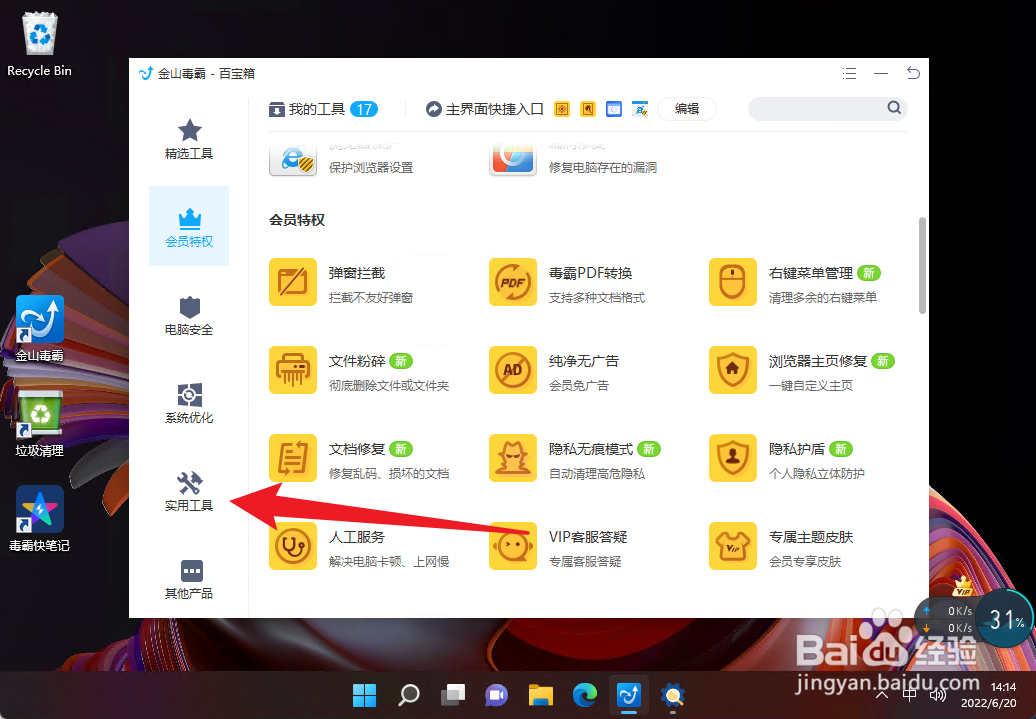
Task: Open the VIP客服答疑 face icon
Action: (x=513, y=546)
